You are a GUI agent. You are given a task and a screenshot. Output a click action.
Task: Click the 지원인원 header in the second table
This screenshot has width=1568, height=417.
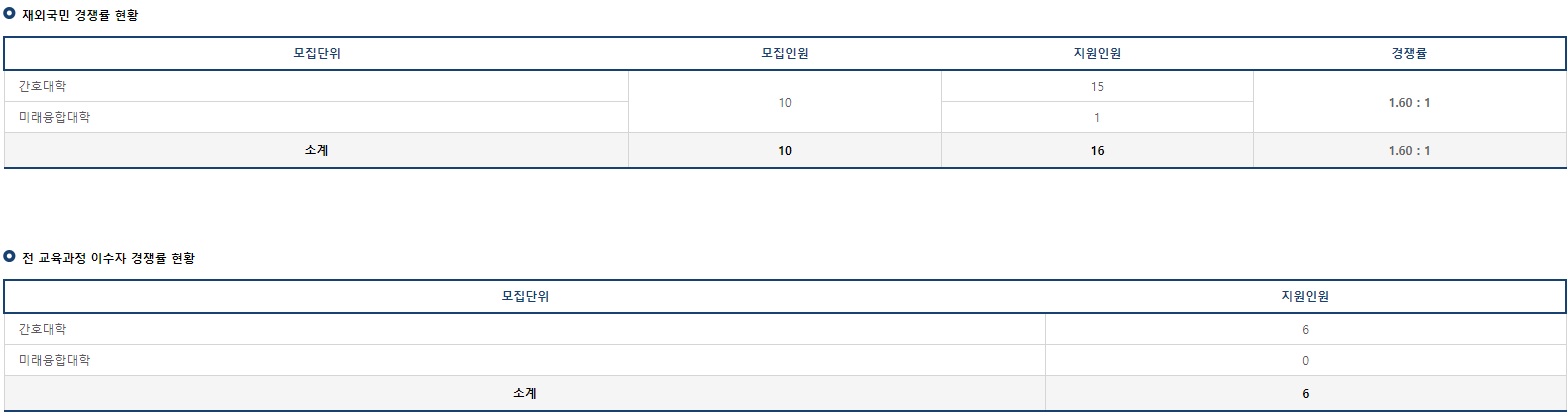pos(1305,297)
